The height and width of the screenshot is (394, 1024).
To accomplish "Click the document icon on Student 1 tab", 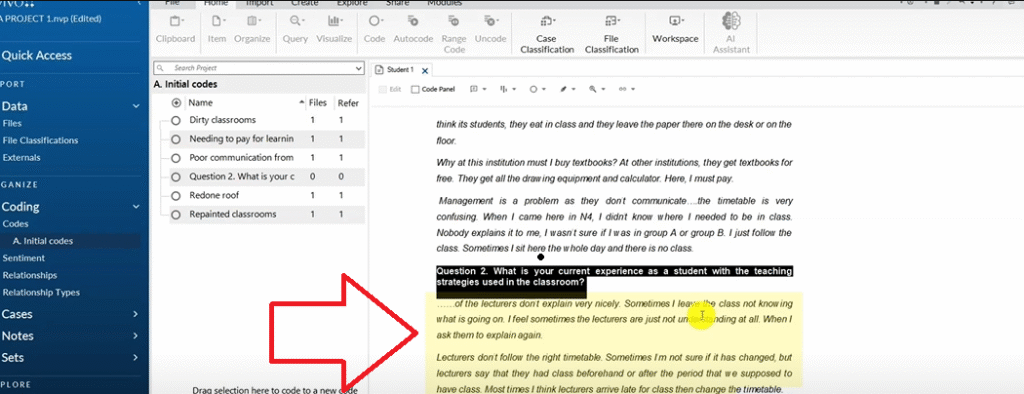I will click(379, 70).
